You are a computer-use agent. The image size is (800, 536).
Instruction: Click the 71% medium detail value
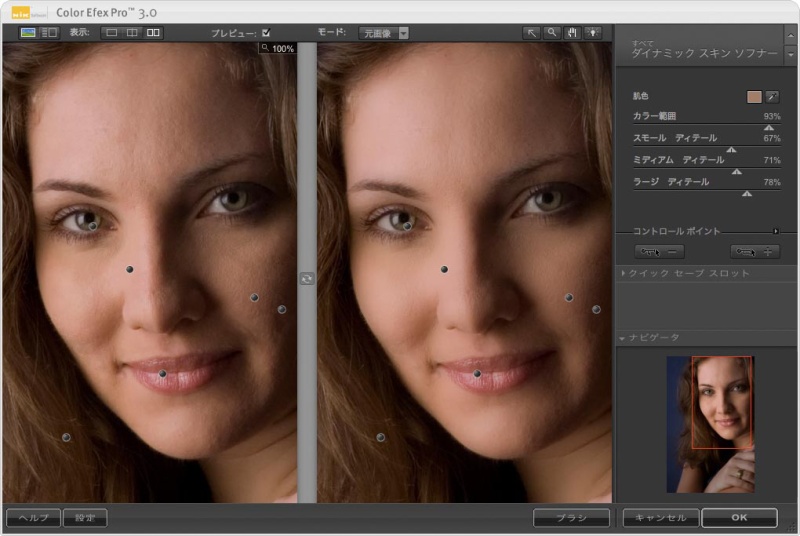pos(771,160)
